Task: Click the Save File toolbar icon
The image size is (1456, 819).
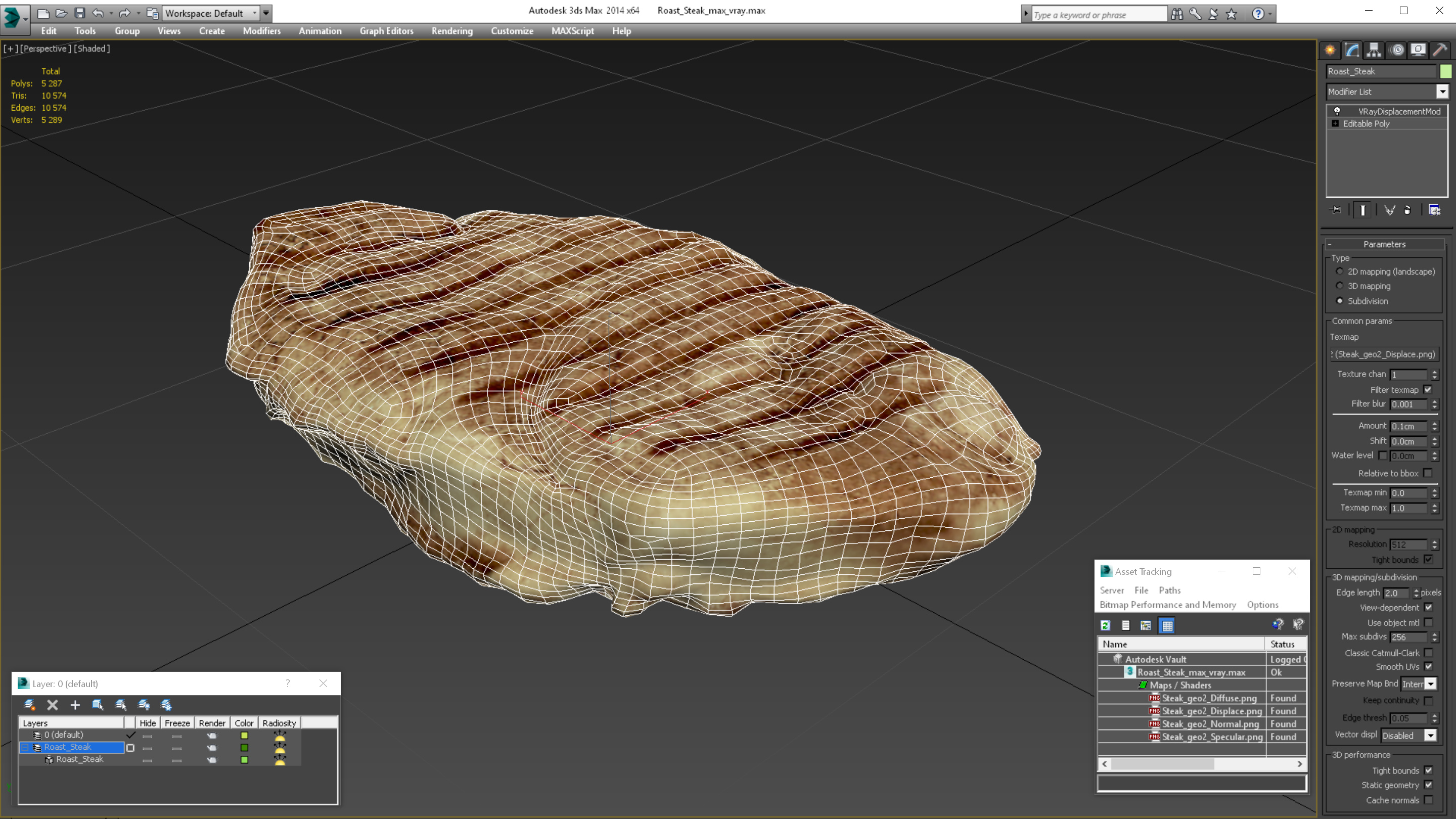Action: coord(80,13)
